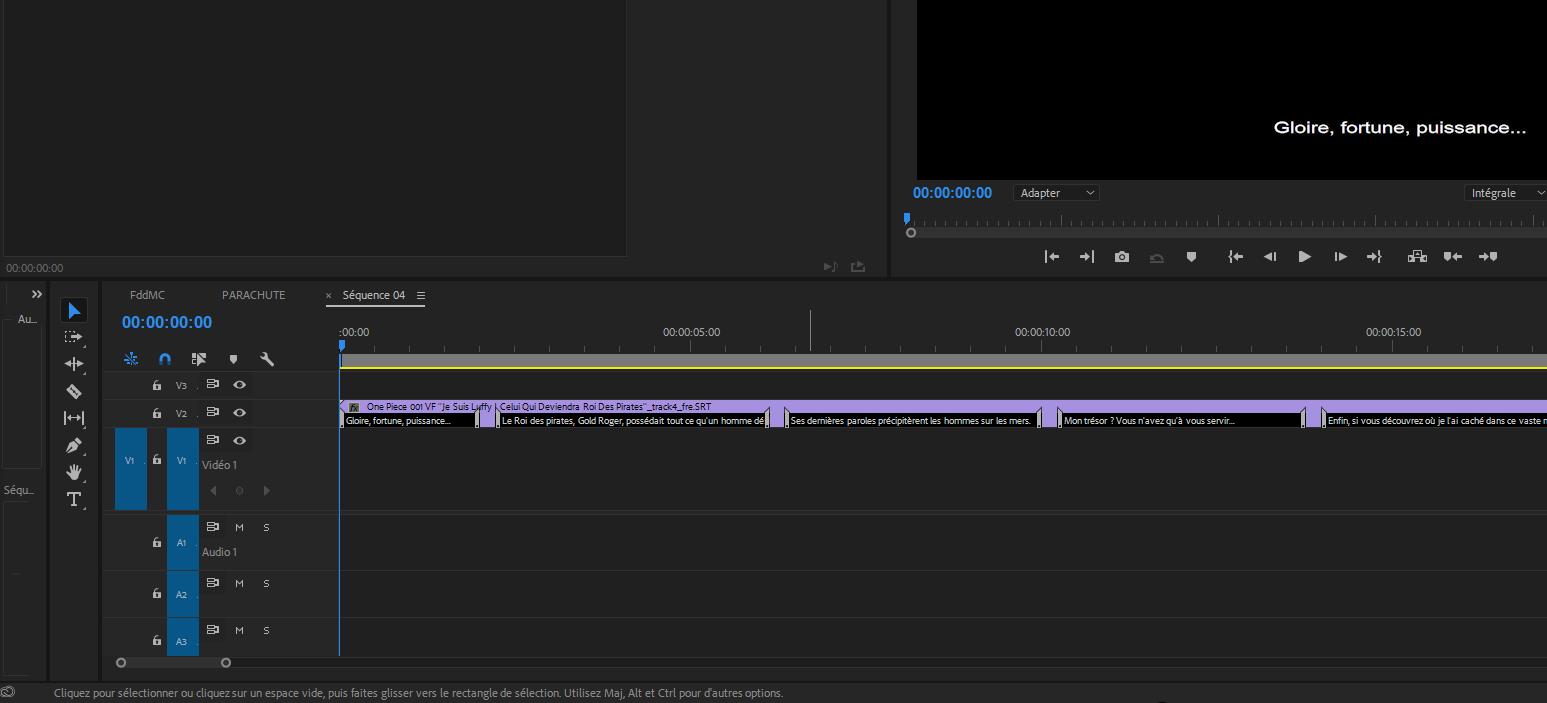The width and height of the screenshot is (1547, 703).
Task: Switch to the PARACHUTE sequence tab
Action: (253, 295)
